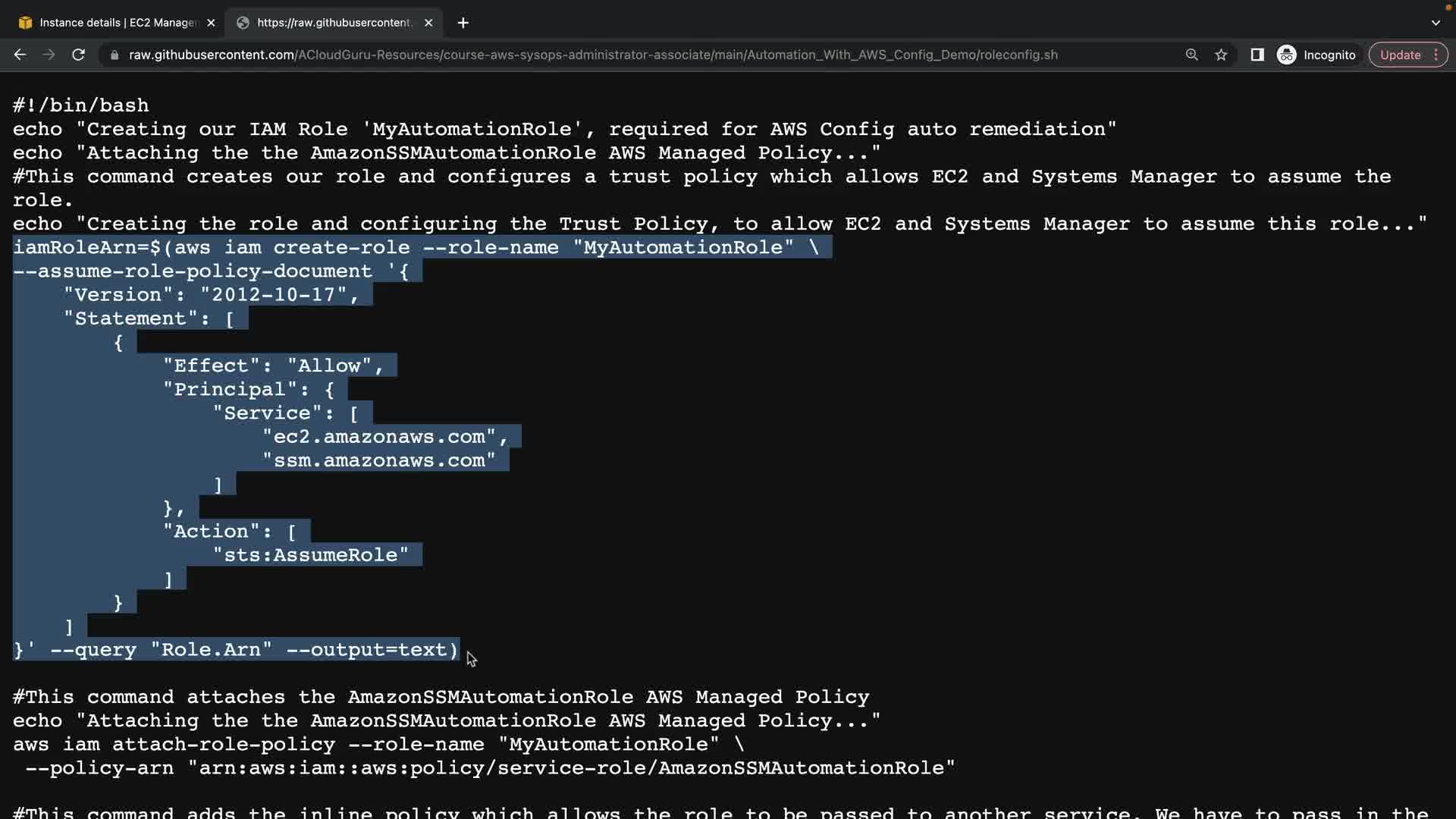The height and width of the screenshot is (819, 1456).
Task: Close the raw.githubusercontent tab
Action: (x=428, y=23)
